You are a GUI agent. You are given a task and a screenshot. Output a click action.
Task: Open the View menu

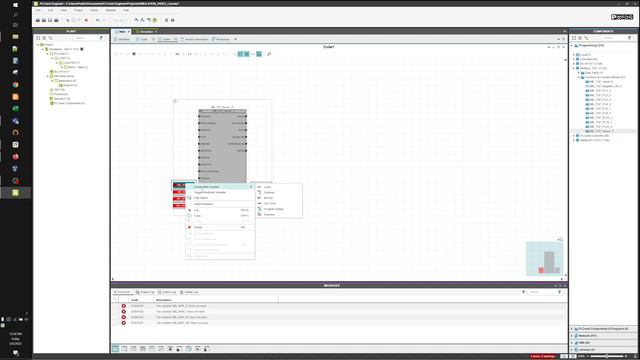click(64, 10)
